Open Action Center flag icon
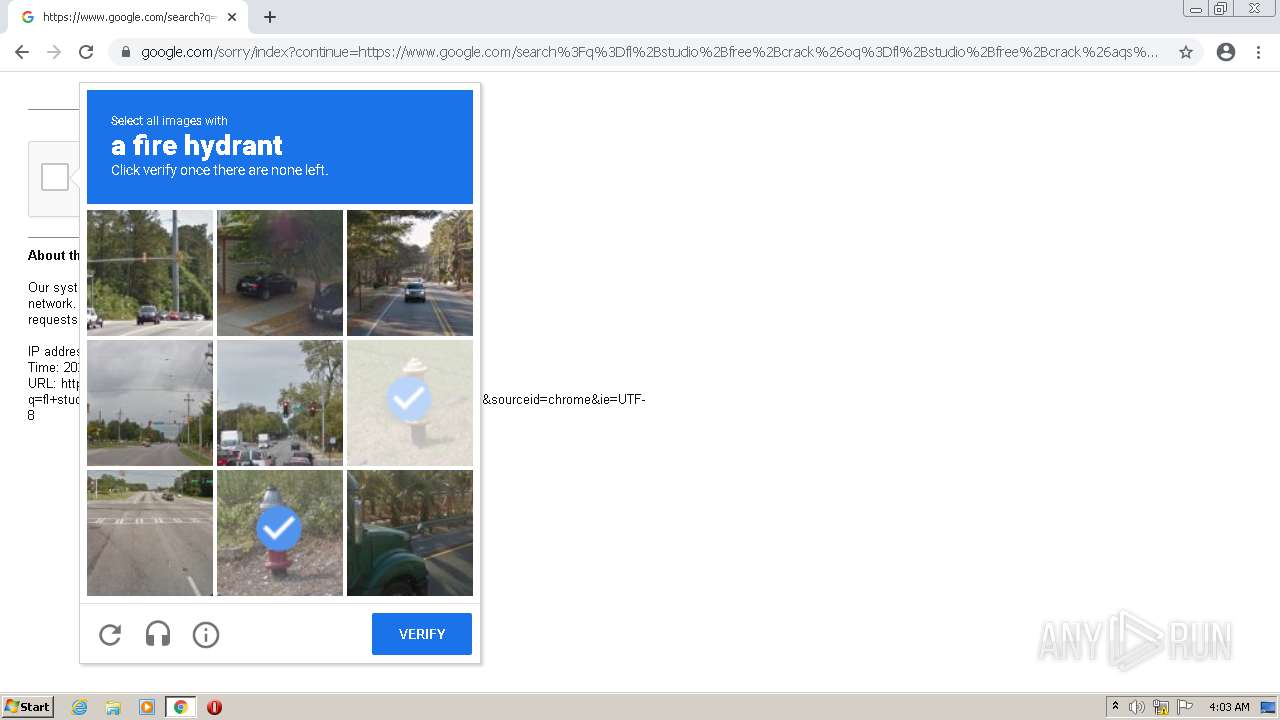 [1185, 707]
